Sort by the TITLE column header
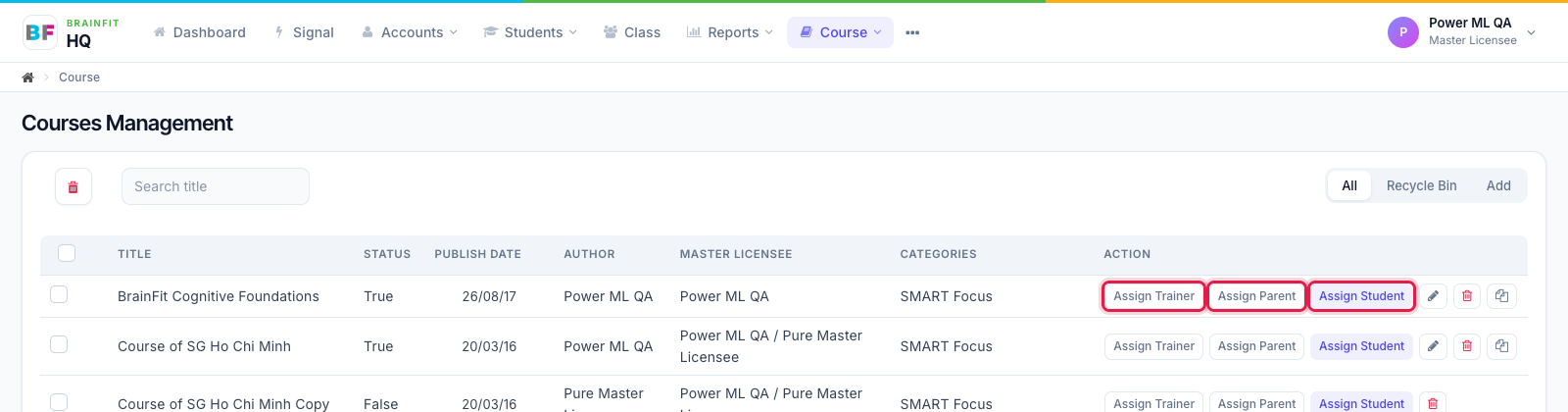This screenshot has height=412, width=1568. click(x=134, y=254)
